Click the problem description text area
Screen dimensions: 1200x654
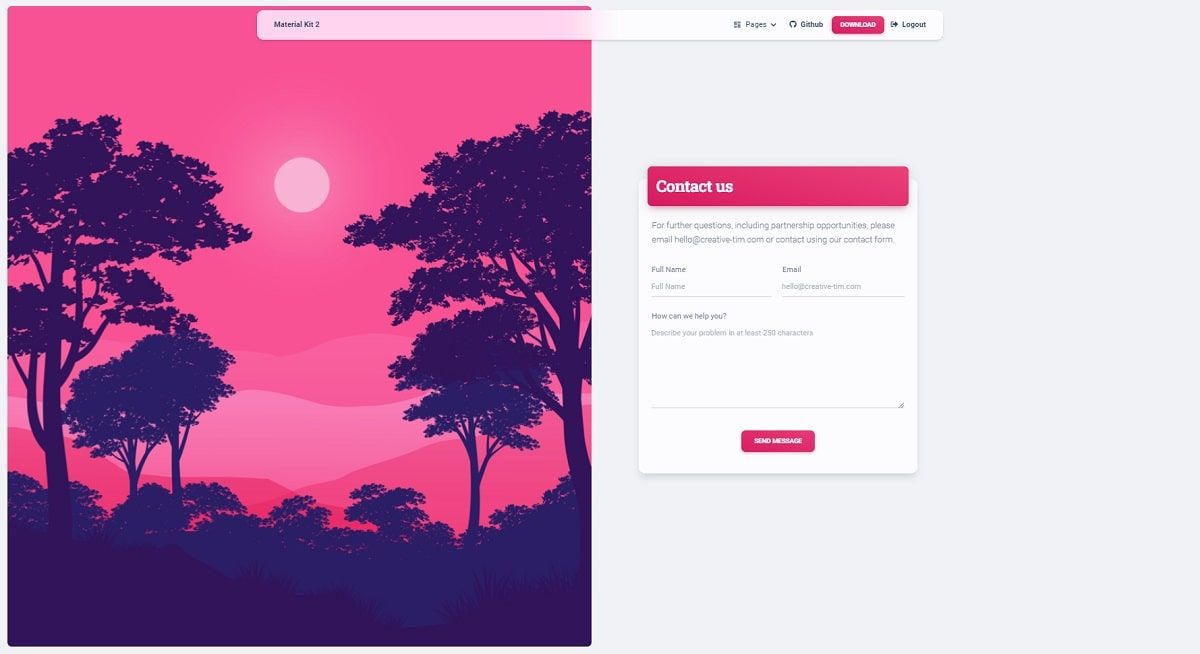tap(778, 366)
